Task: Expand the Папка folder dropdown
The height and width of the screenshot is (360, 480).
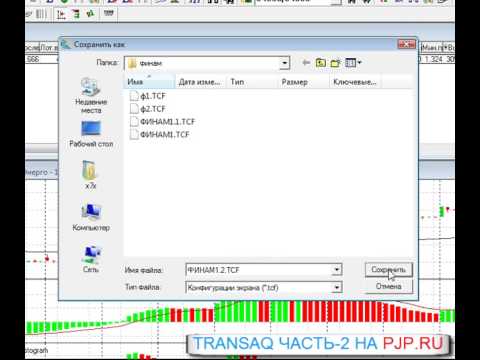Action: click(284, 63)
